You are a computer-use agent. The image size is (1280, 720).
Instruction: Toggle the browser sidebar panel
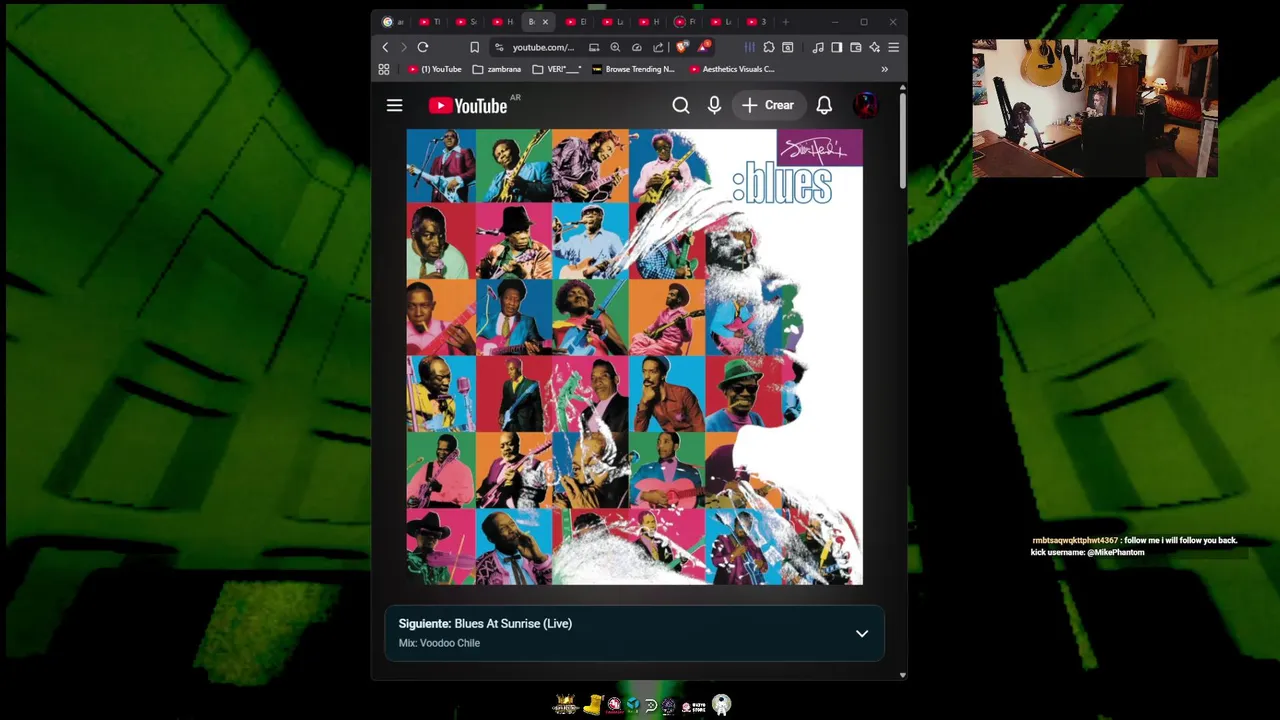tap(836, 47)
